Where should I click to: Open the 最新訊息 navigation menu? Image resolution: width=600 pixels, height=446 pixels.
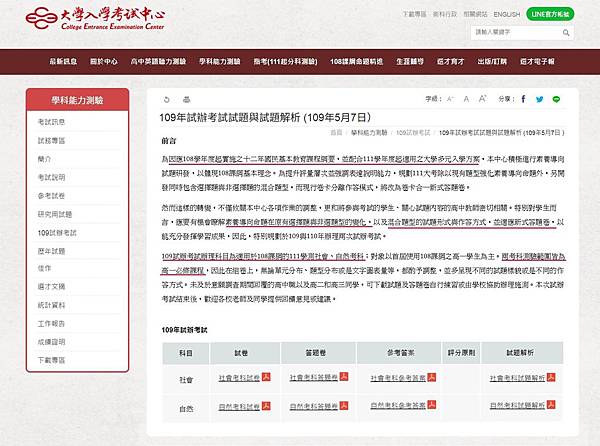coord(63,62)
